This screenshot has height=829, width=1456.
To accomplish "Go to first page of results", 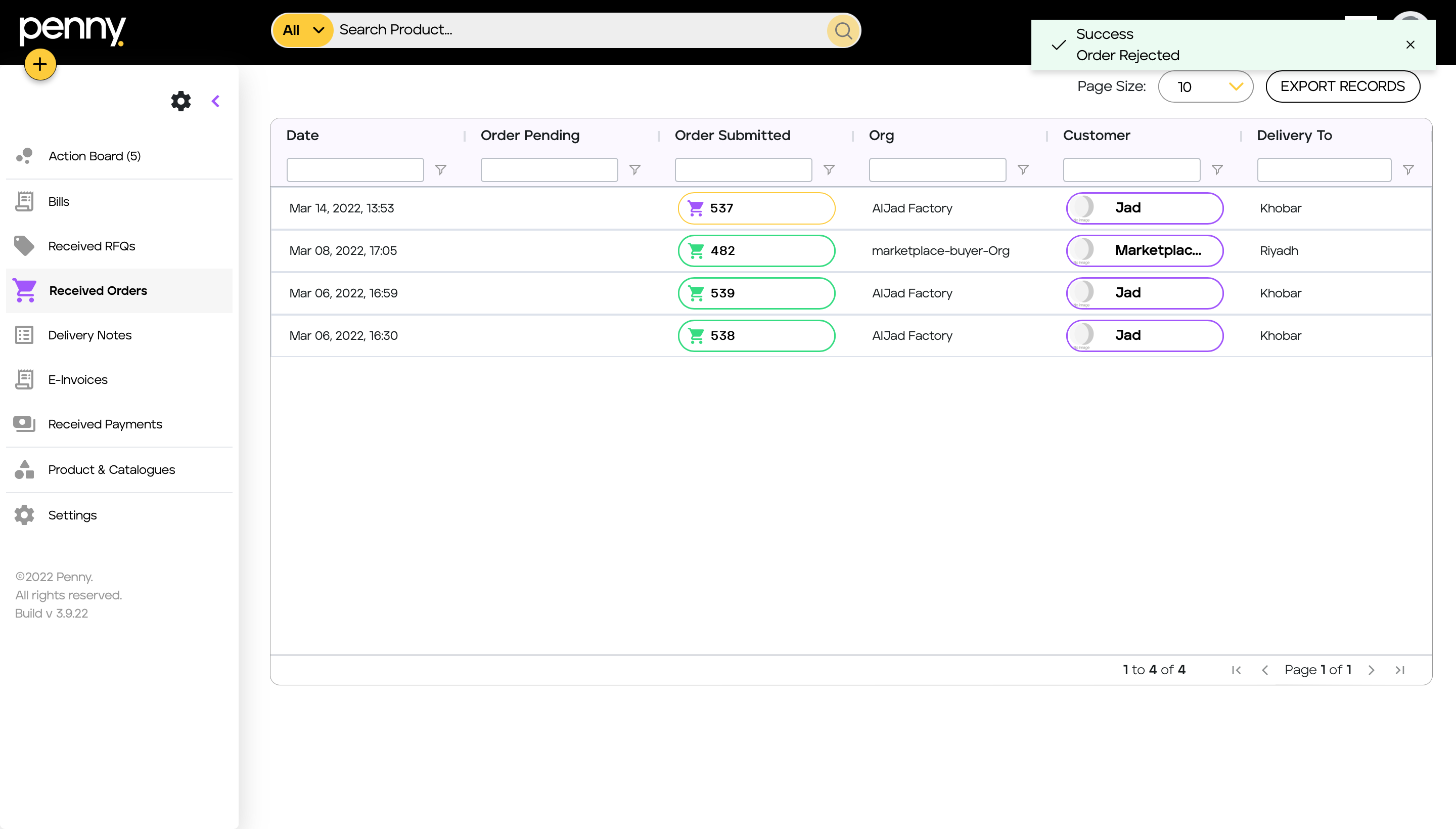I will (x=1236, y=670).
